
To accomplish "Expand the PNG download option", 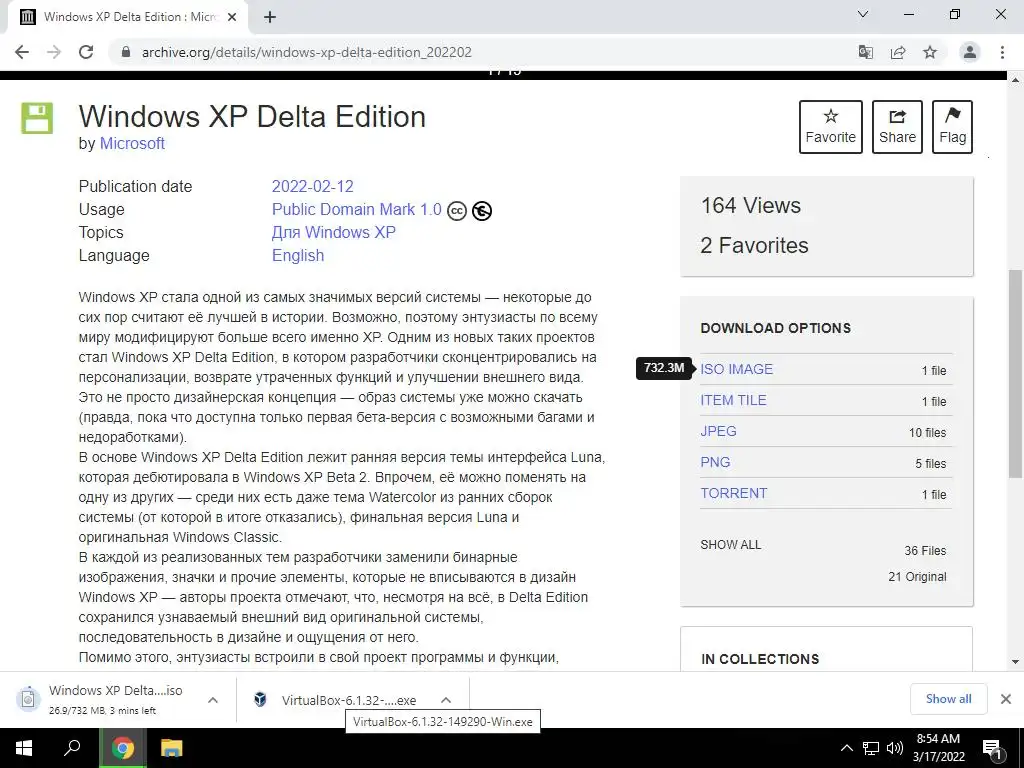I will 715,462.
